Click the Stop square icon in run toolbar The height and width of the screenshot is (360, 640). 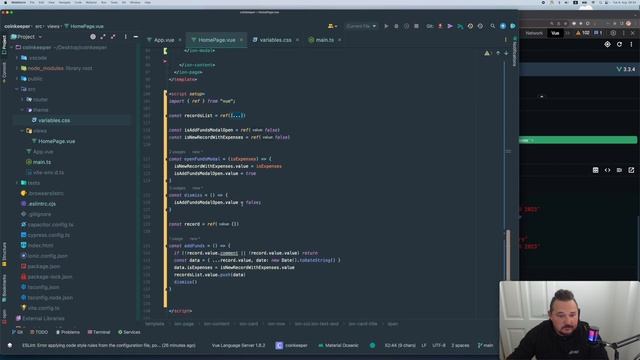416,26
